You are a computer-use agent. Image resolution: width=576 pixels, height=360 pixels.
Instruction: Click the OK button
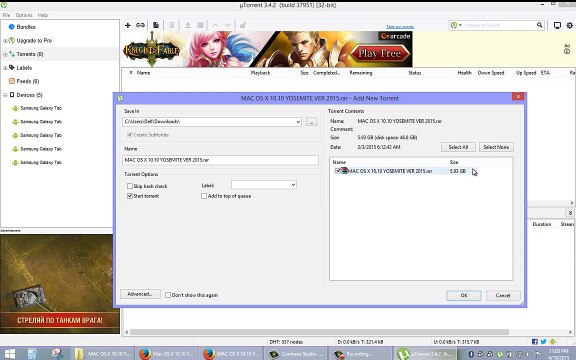click(x=464, y=295)
